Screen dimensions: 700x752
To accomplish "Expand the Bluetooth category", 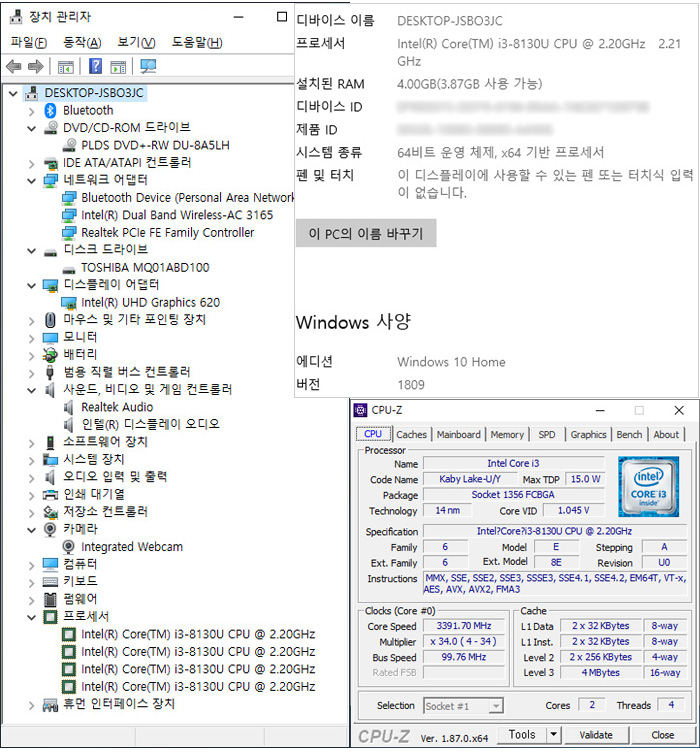I will 32,111.
